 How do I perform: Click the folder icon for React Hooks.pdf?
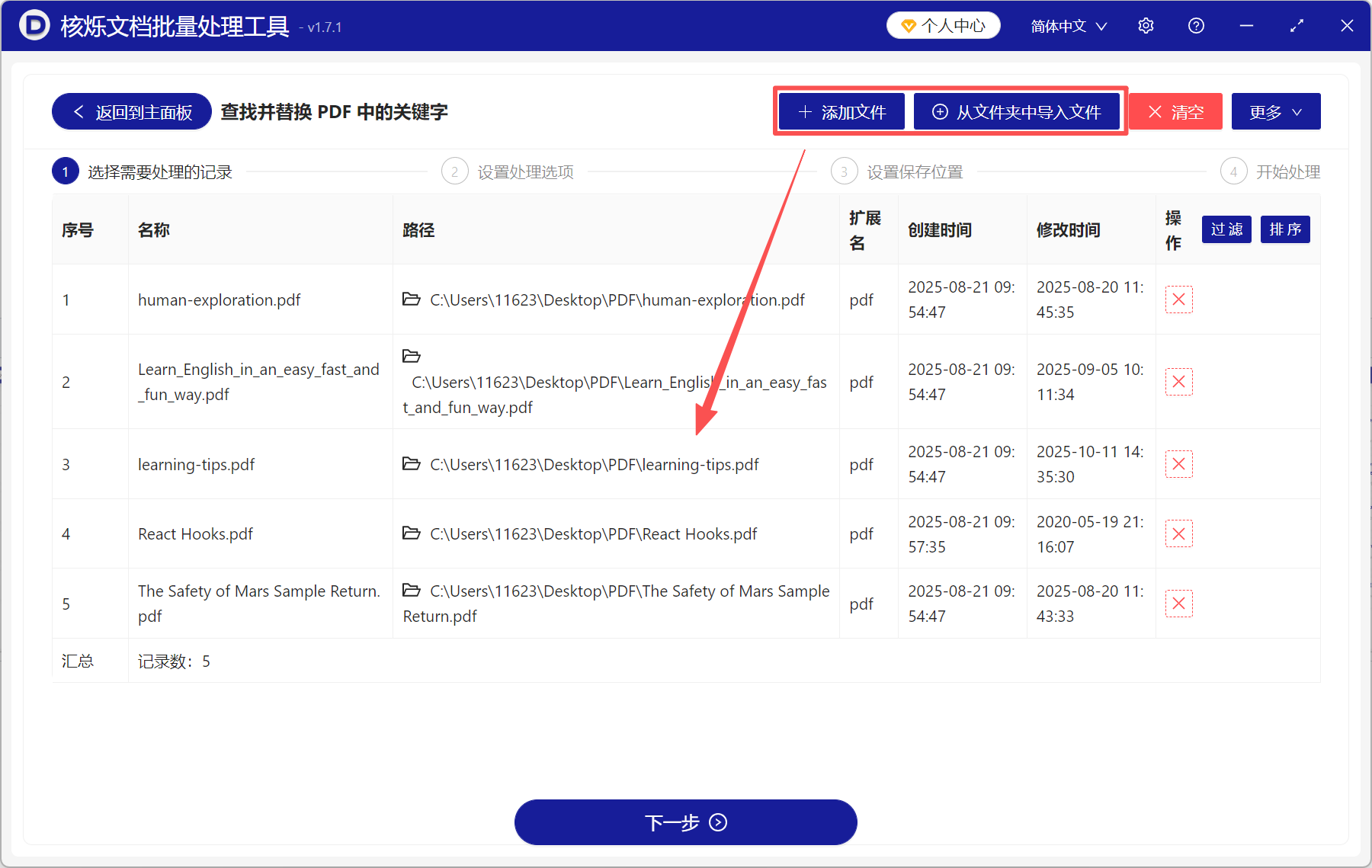point(412,533)
